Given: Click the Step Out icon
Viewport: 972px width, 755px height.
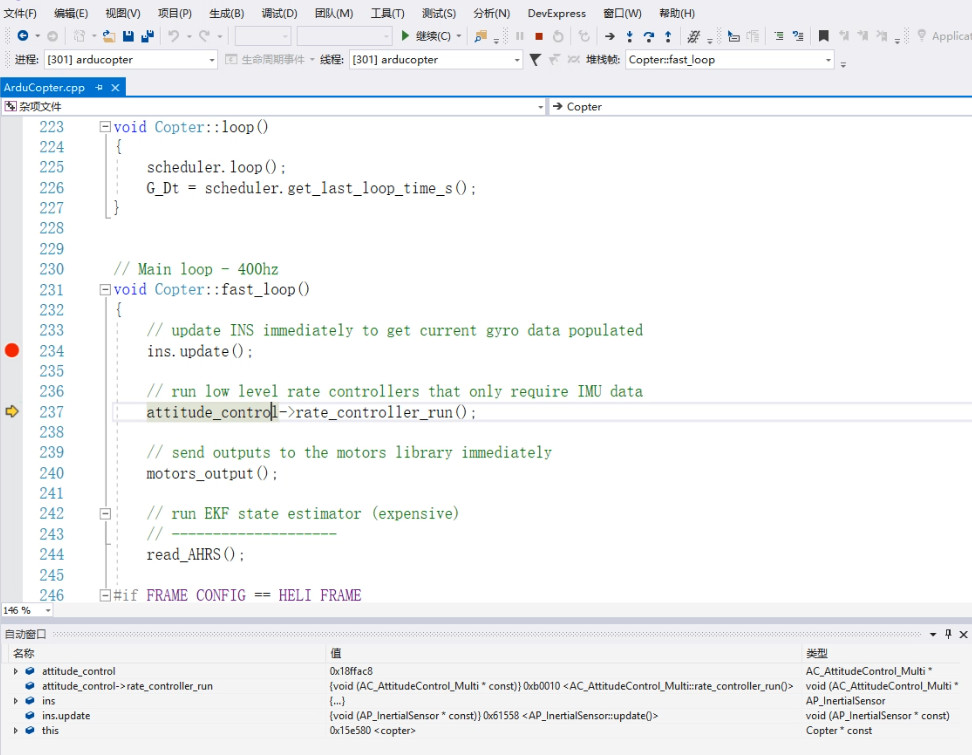Looking at the screenshot, I should coord(668,36).
